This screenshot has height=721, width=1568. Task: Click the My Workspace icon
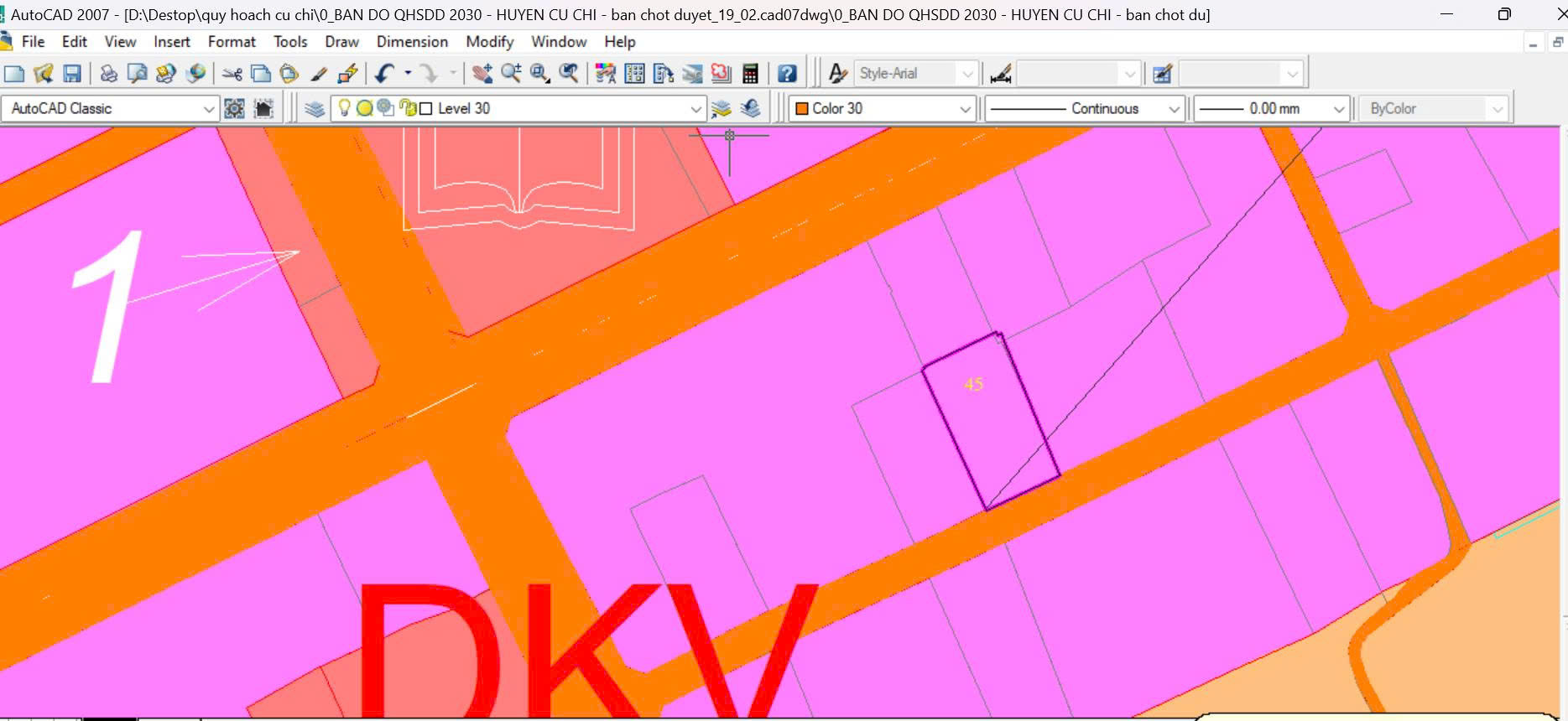point(263,108)
